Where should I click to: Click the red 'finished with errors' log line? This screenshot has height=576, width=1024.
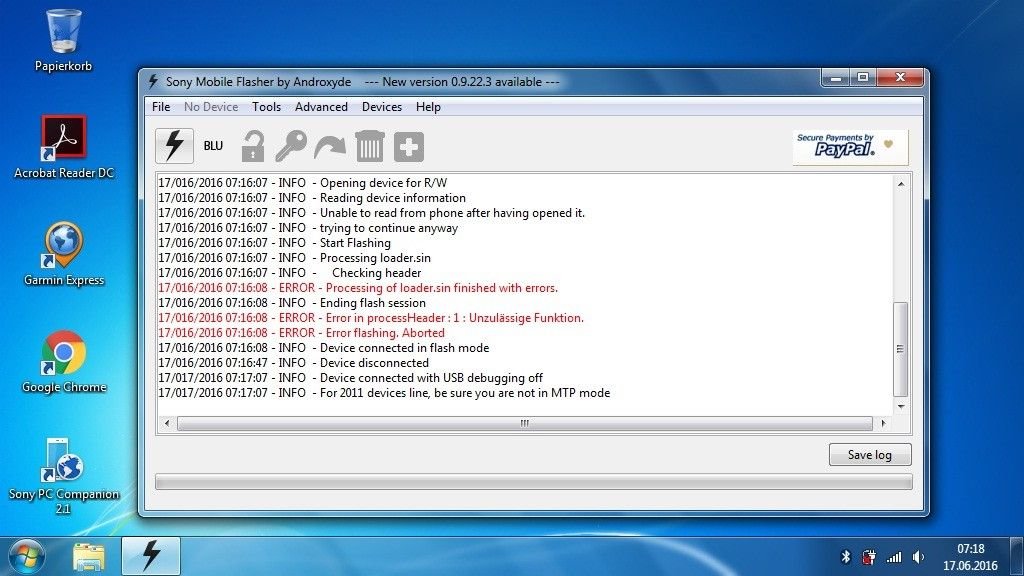(358, 288)
